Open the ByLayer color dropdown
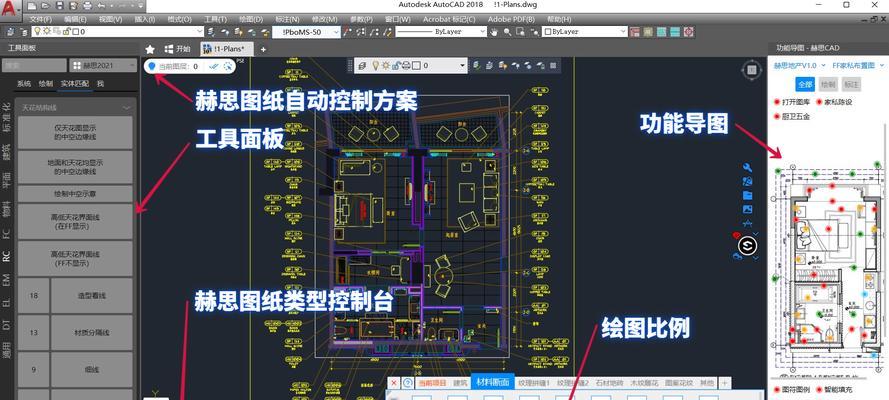Viewport: 889px width, 400px height. (x=585, y=32)
